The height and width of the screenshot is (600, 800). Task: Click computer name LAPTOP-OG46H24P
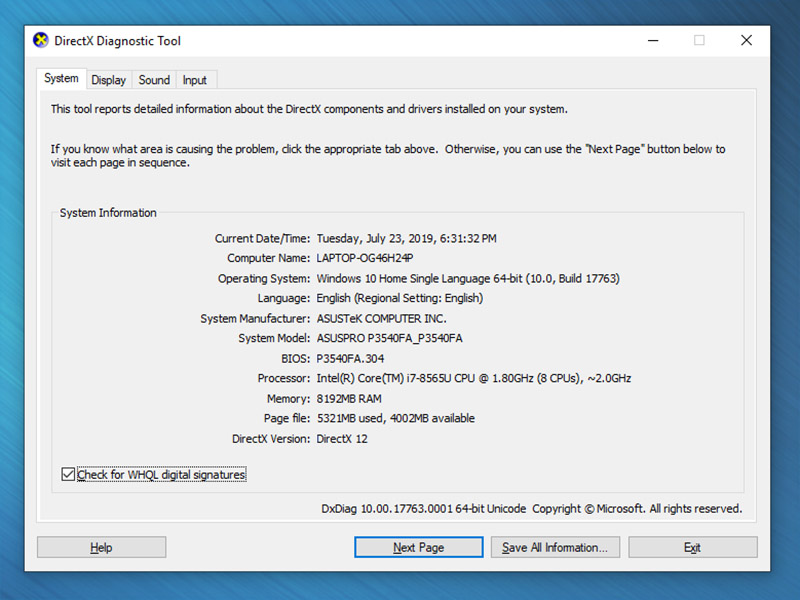tap(365, 258)
